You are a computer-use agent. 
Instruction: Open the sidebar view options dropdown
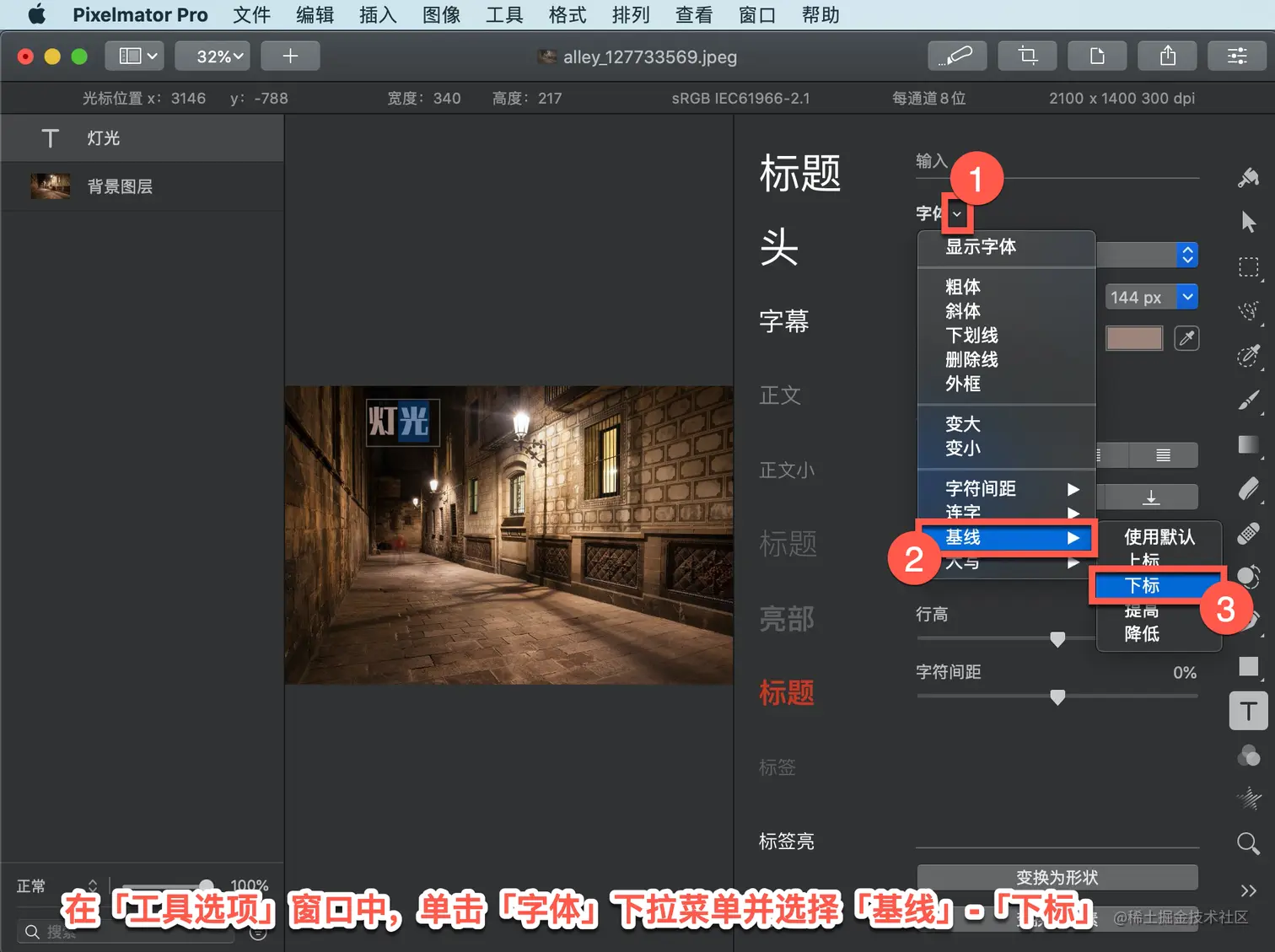pos(135,56)
